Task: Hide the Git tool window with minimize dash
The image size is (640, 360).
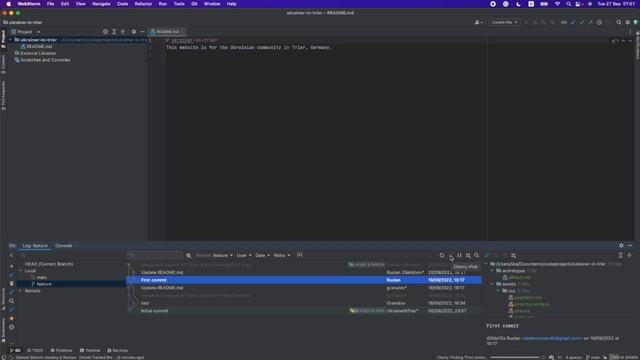Action: tap(630, 246)
